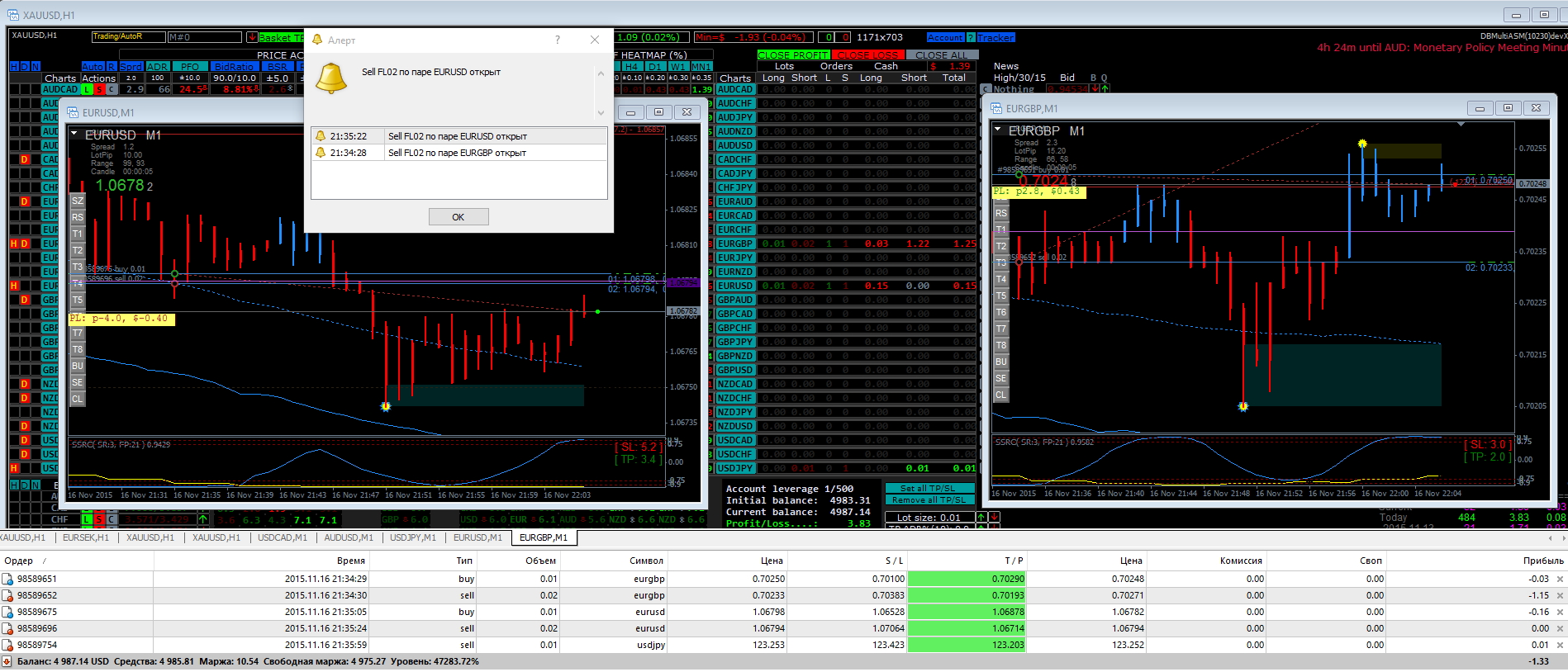This screenshot has width=1568, height=672.
Task: Click the CLOSE PROFIT button
Action: (x=793, y=55)
